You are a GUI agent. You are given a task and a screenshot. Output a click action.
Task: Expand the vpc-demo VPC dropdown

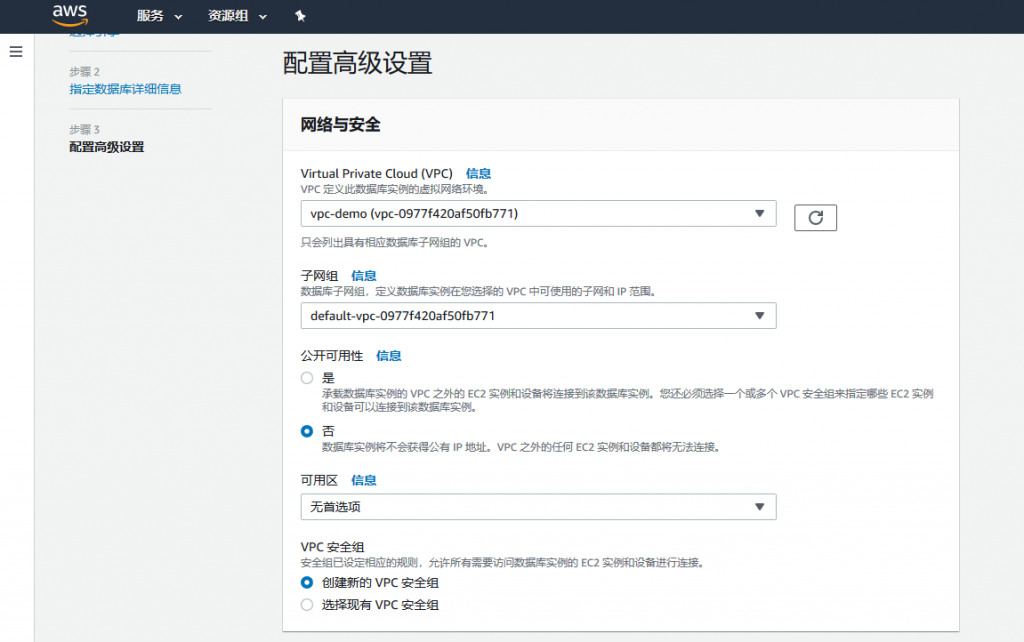pyautogui.click(x=538, y=214)
